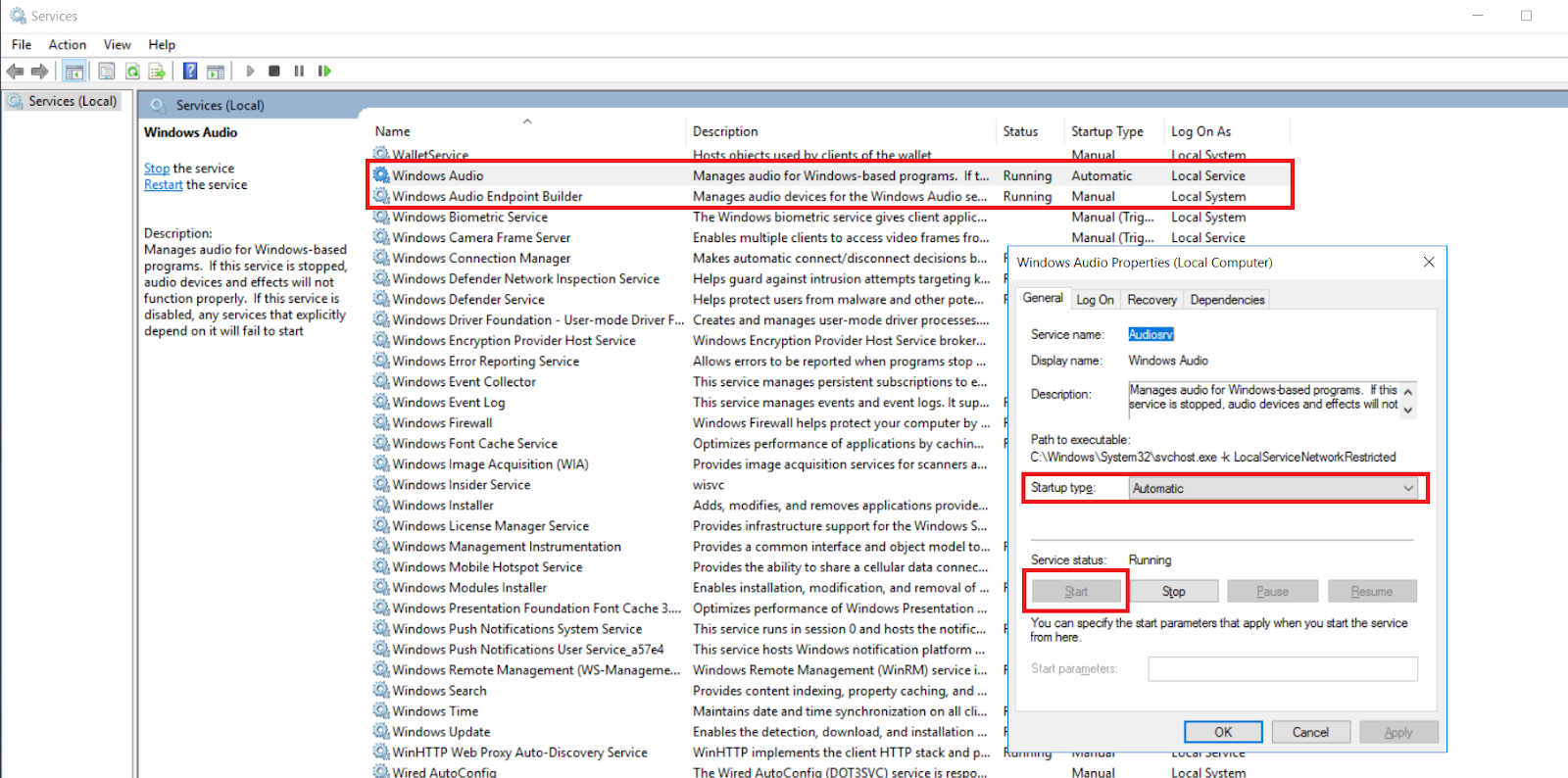Open the View menu
This screenshot has height=778, width=1568.
click(x=117, y=44)
